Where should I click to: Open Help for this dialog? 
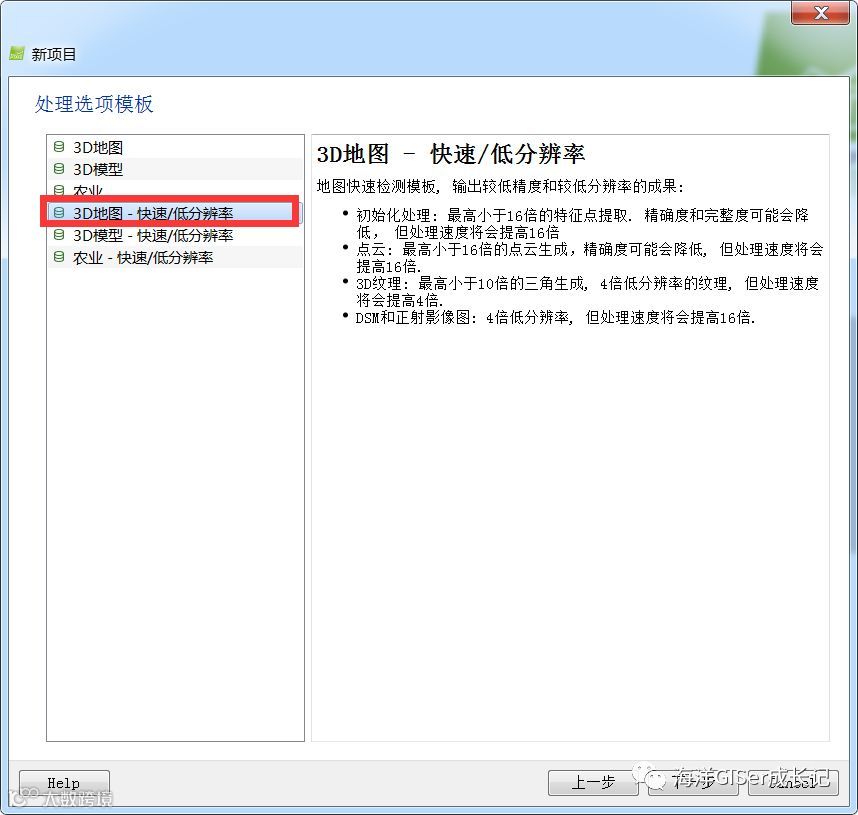64,783
